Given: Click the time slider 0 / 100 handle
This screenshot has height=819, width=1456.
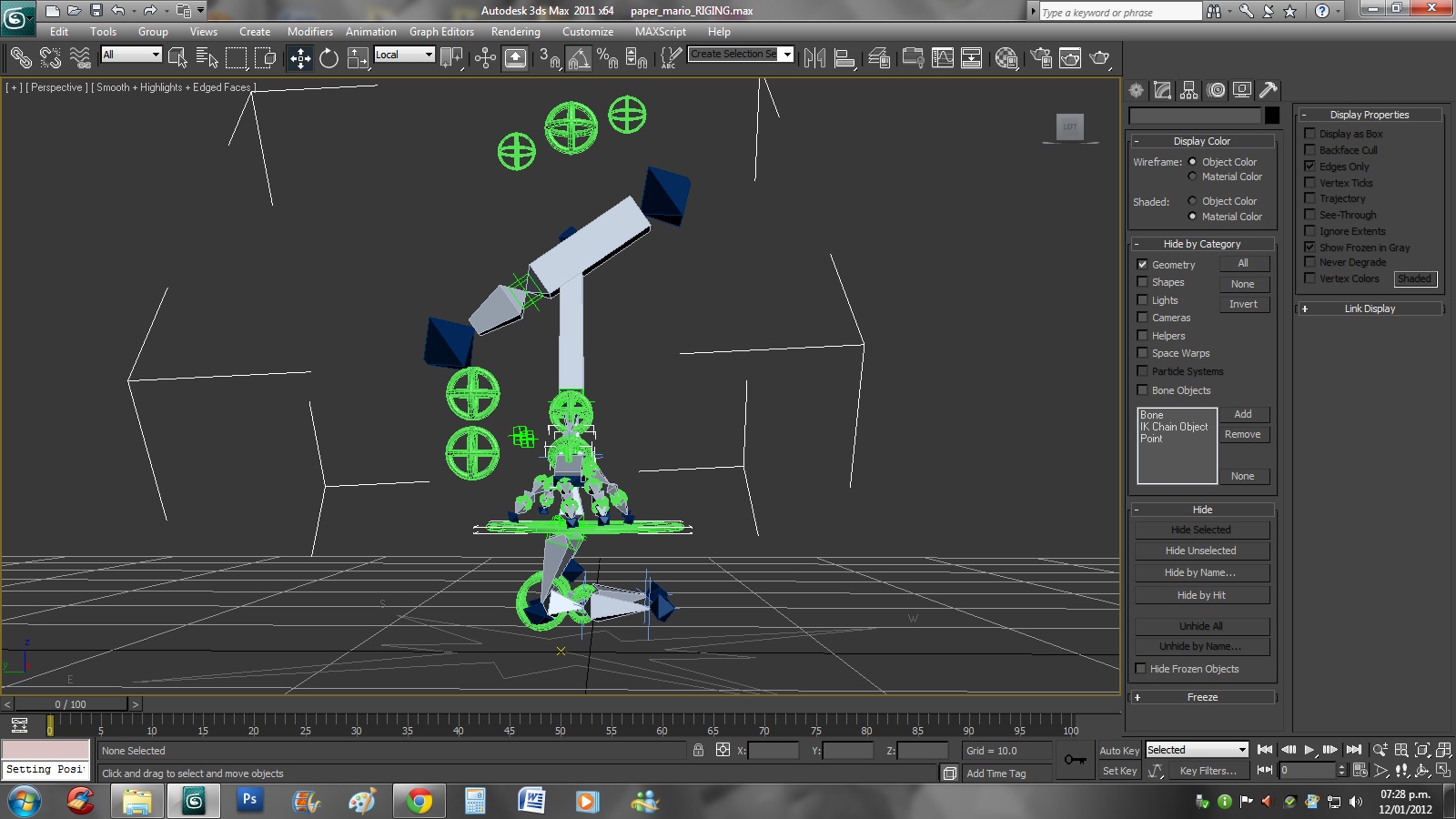Looking at the screenshot, I should coord(70,704).
